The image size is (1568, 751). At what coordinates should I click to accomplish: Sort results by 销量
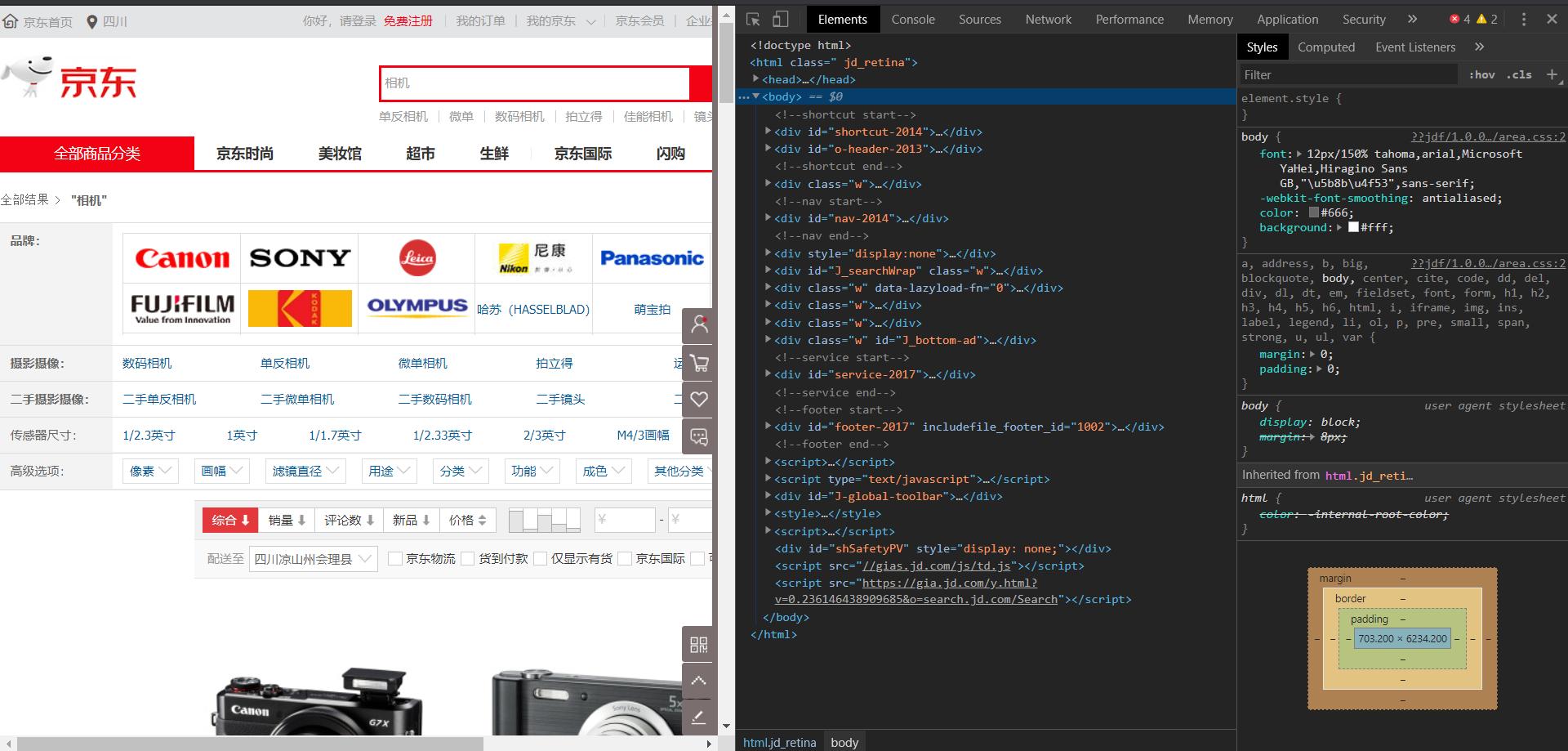point(287,521)
